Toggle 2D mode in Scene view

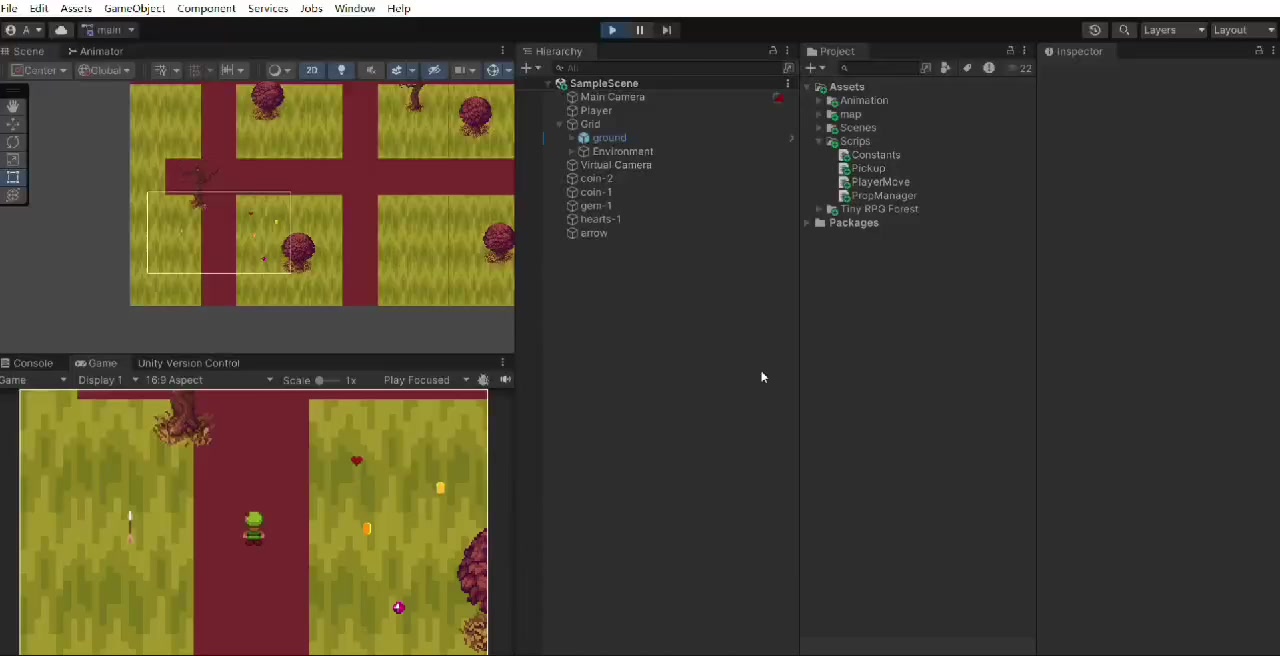pos(312,70)
